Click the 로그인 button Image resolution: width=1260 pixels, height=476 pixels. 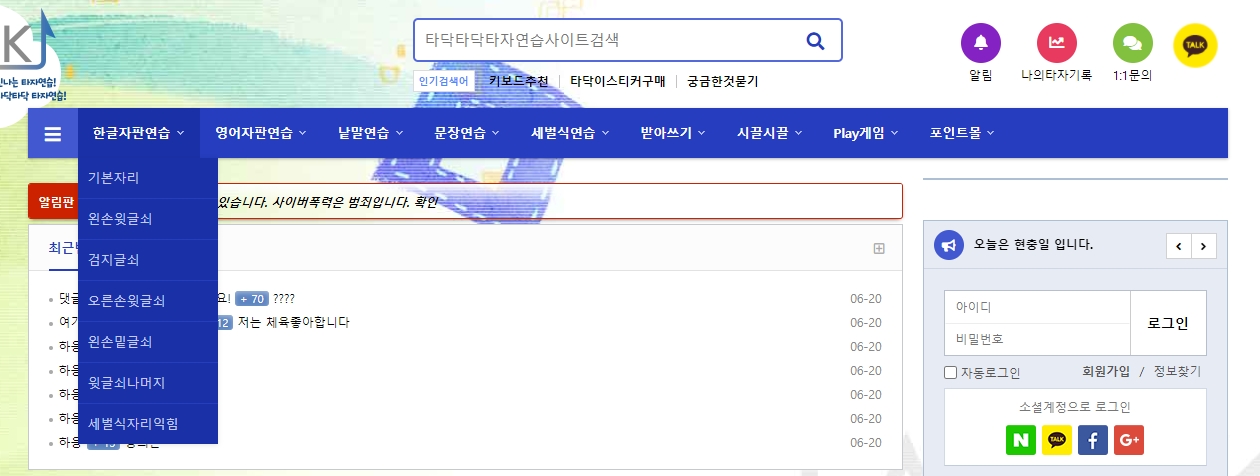point(1168,323)
